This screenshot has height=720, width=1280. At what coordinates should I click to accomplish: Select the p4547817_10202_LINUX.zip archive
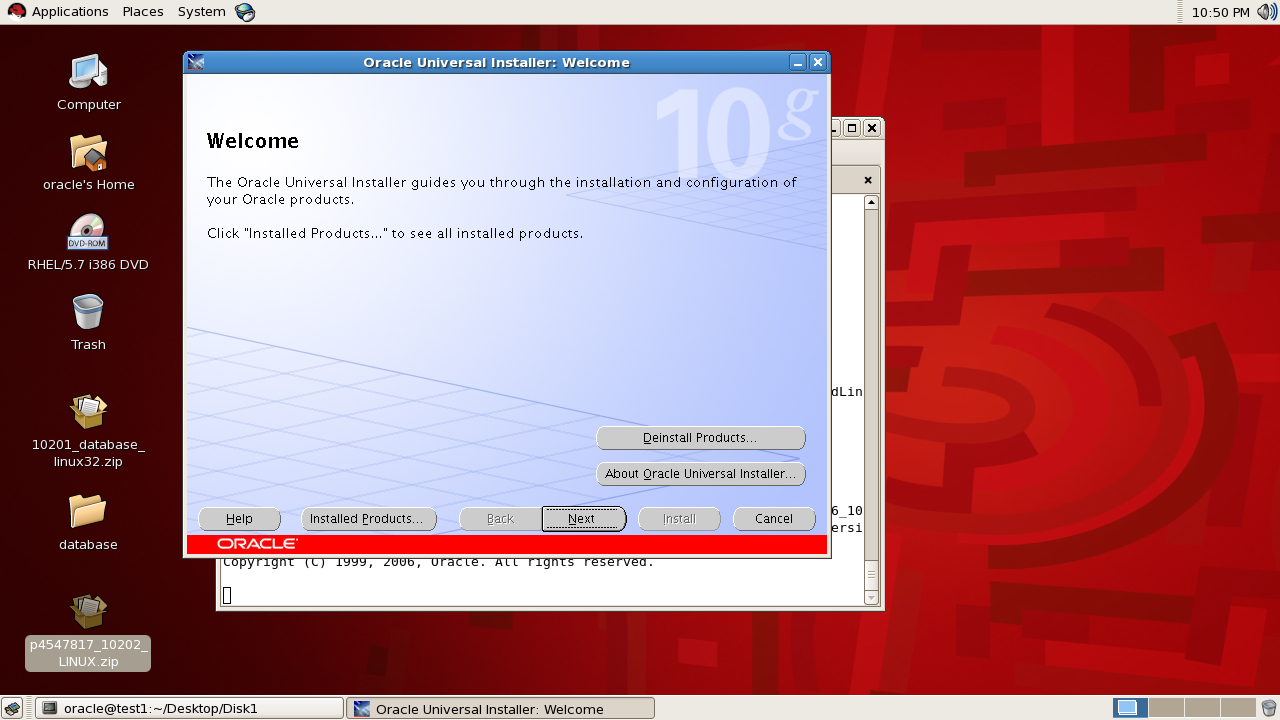[x=88, y=612]
